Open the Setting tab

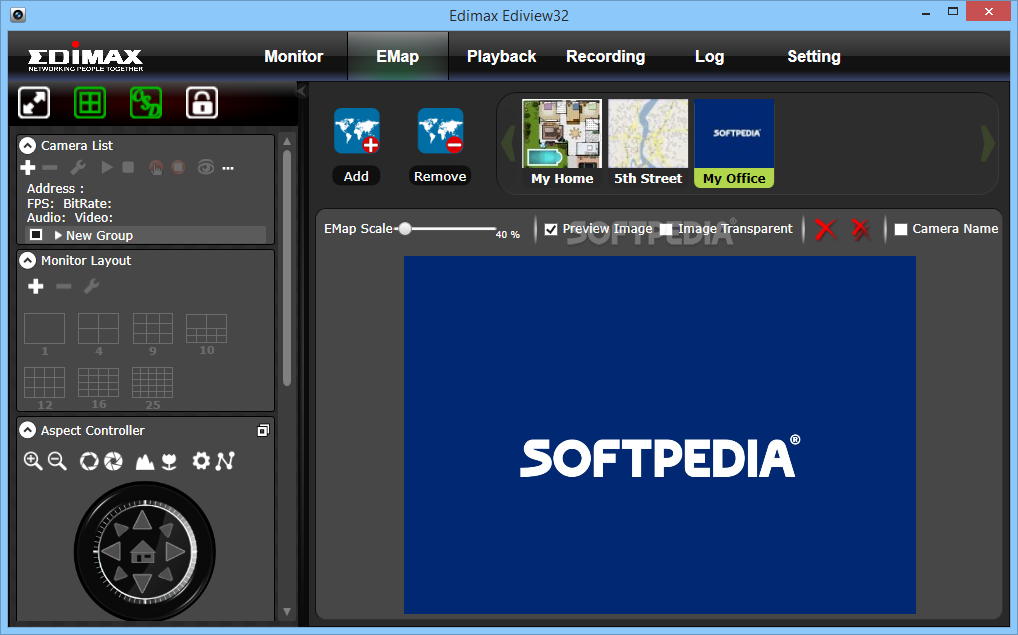tap(813, 56)
